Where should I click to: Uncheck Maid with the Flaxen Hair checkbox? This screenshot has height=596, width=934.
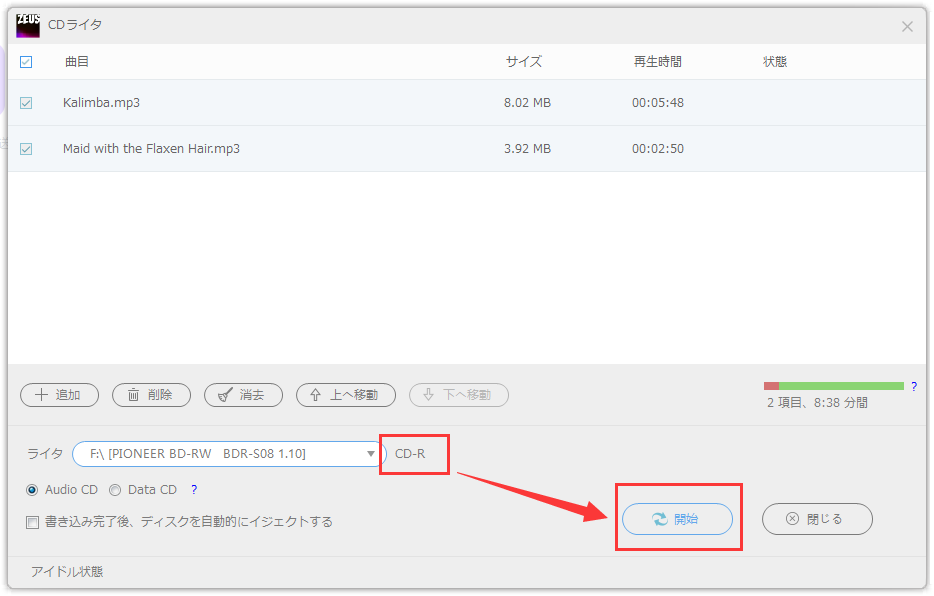(26, 149)
